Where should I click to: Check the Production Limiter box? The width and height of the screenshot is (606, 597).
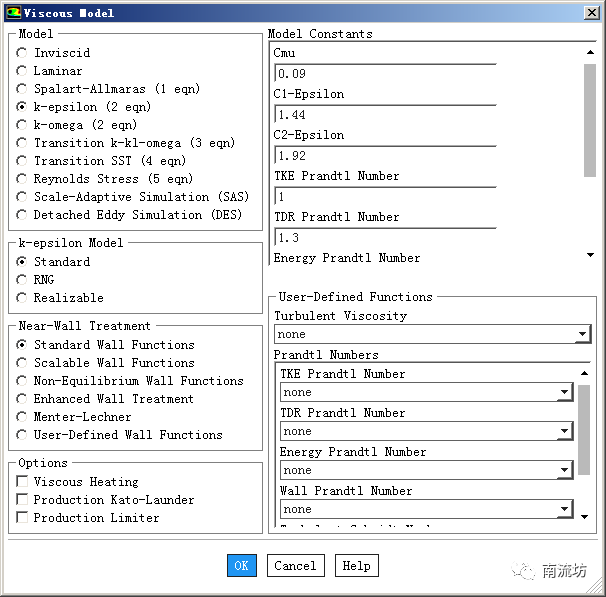[x=22, y=518]
